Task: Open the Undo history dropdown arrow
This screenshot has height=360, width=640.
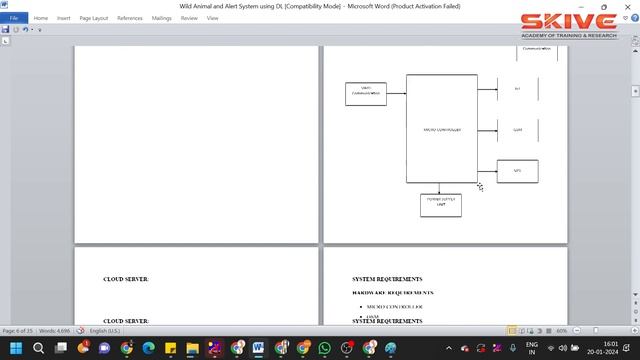Action: pos(32,29)
